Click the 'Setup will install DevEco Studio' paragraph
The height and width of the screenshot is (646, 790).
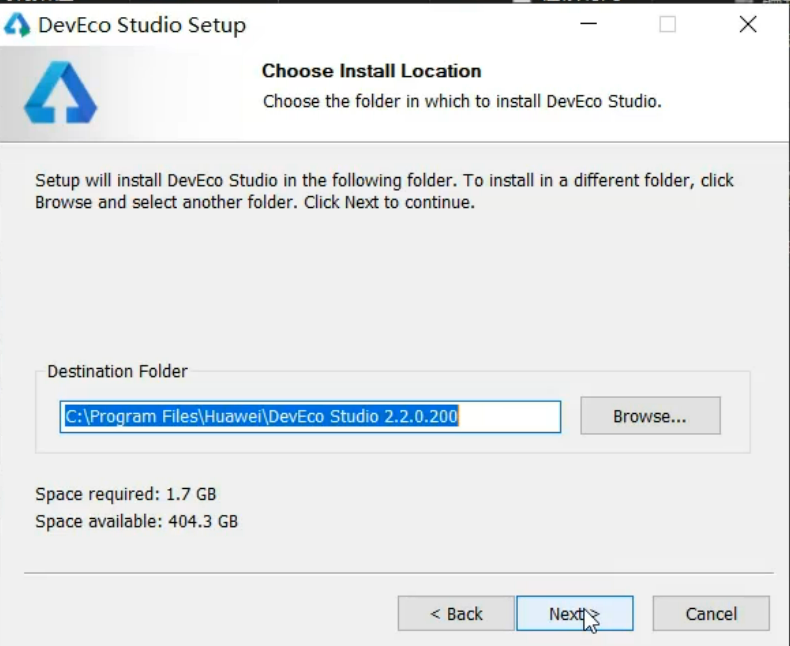pyautogui.click(x=384, y=191)
